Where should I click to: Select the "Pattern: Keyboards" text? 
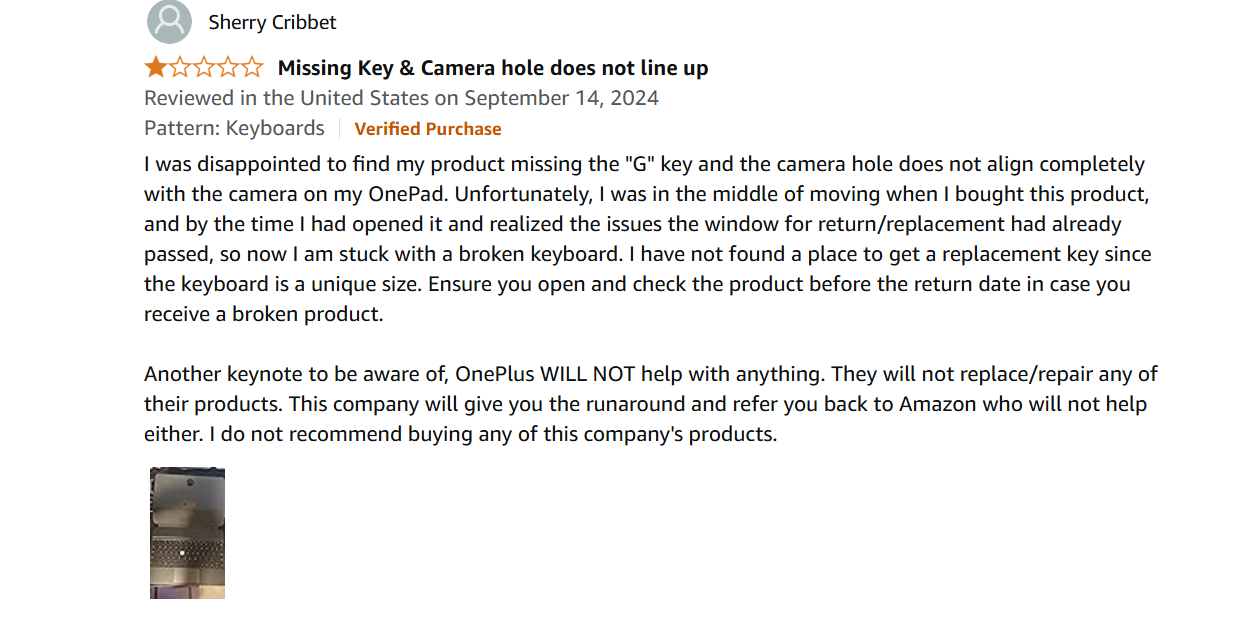(x=234, y=128)
